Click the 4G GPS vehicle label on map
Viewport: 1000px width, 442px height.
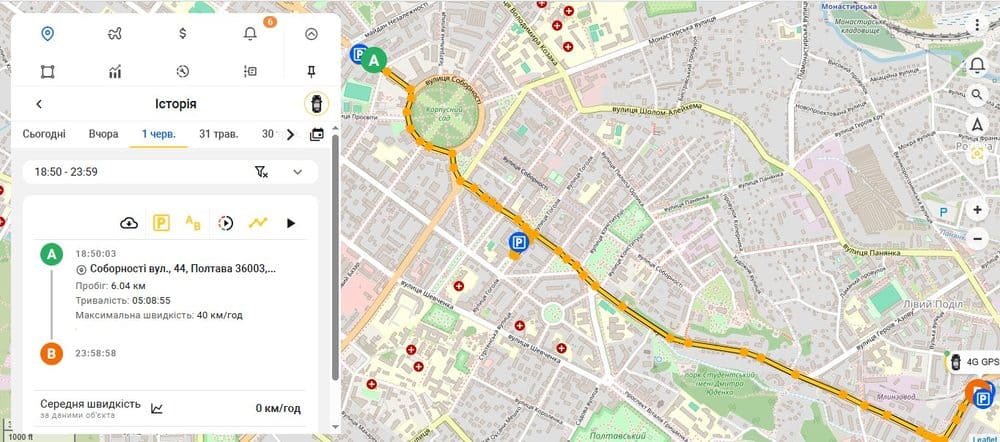tap(973, 363)
